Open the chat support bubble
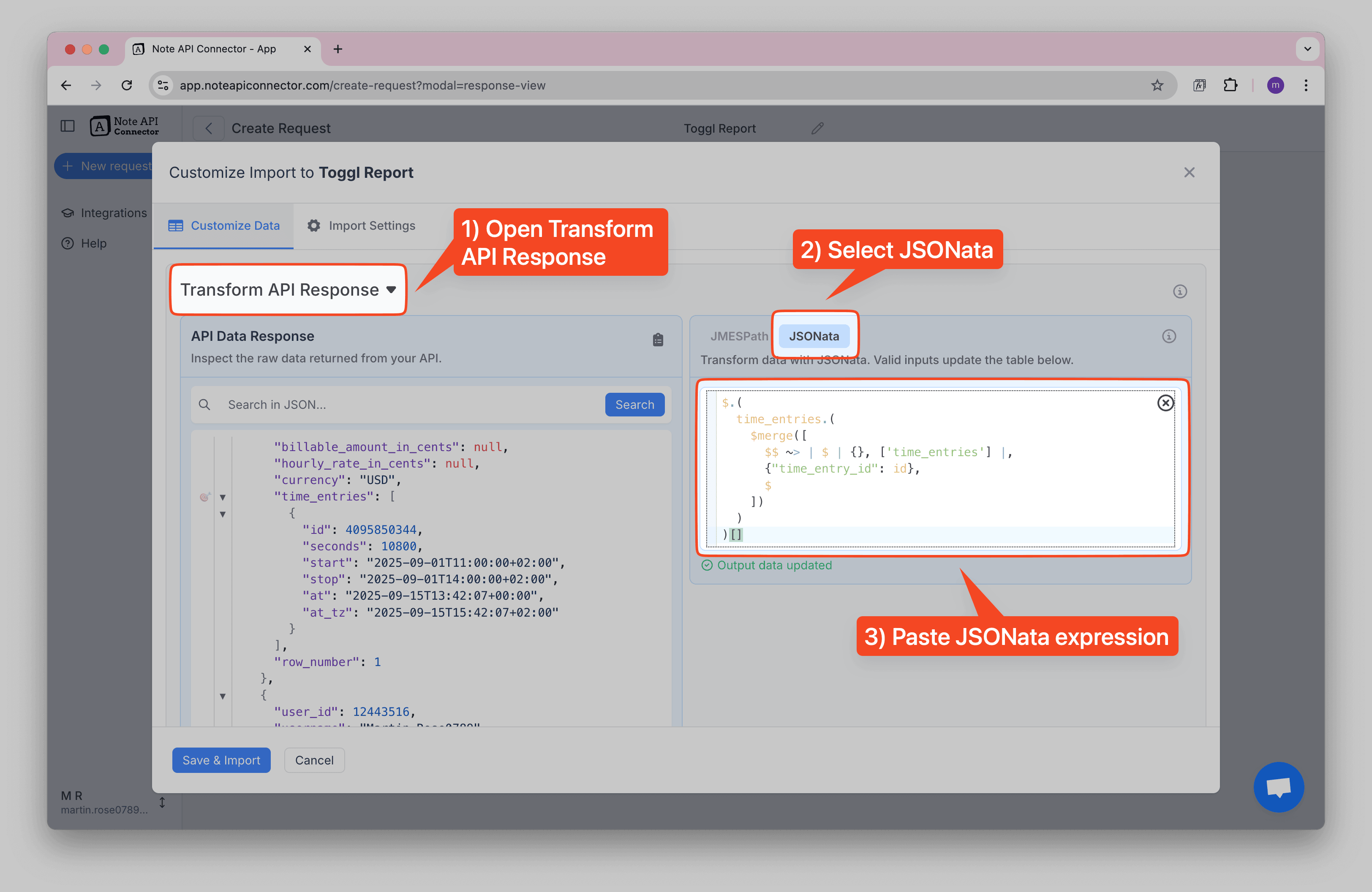Screen dimensions: 1372x892 pyautogui.click(x=1278, y=786)
